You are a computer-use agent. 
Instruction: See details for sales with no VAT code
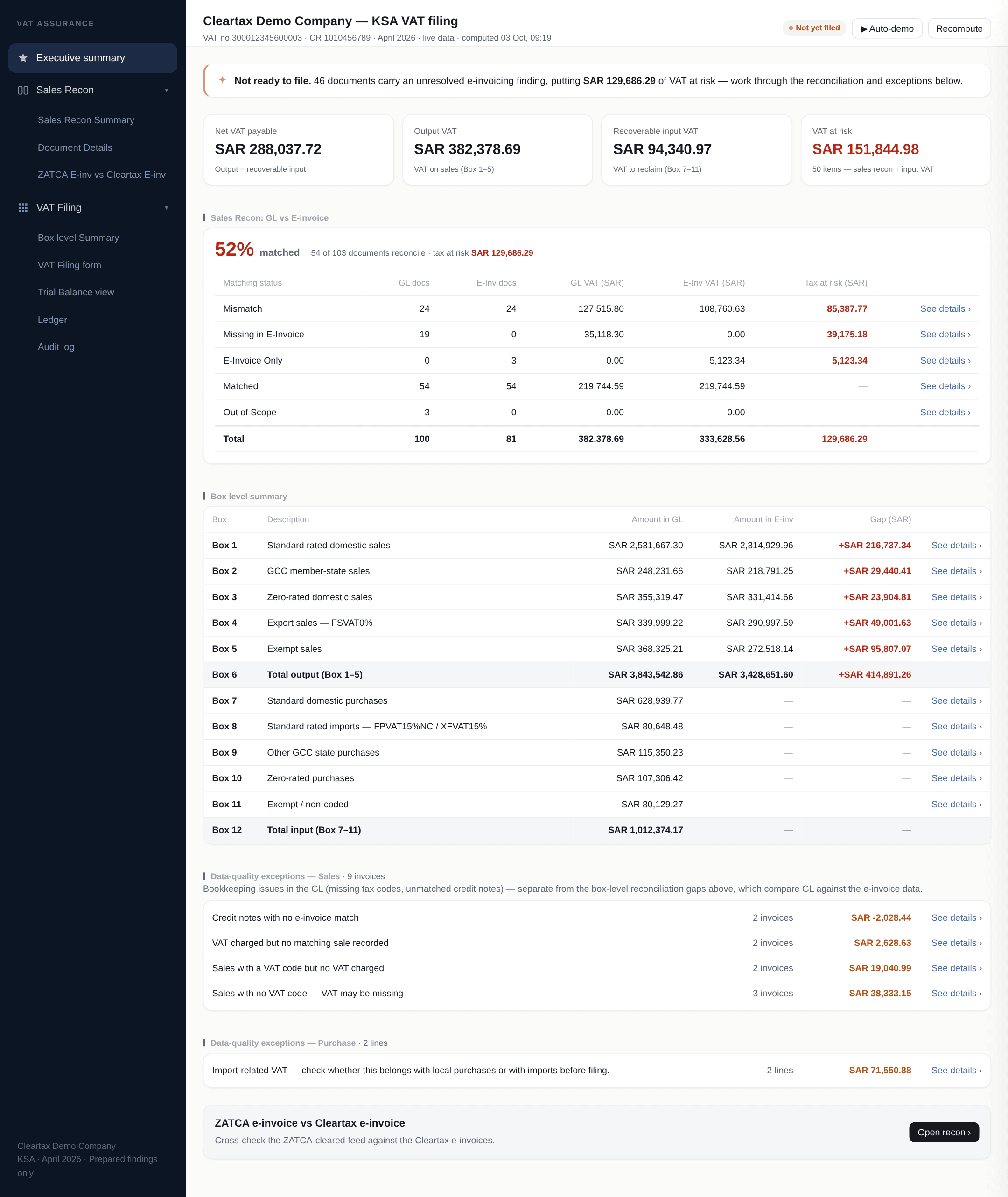(x=956, y=993)
